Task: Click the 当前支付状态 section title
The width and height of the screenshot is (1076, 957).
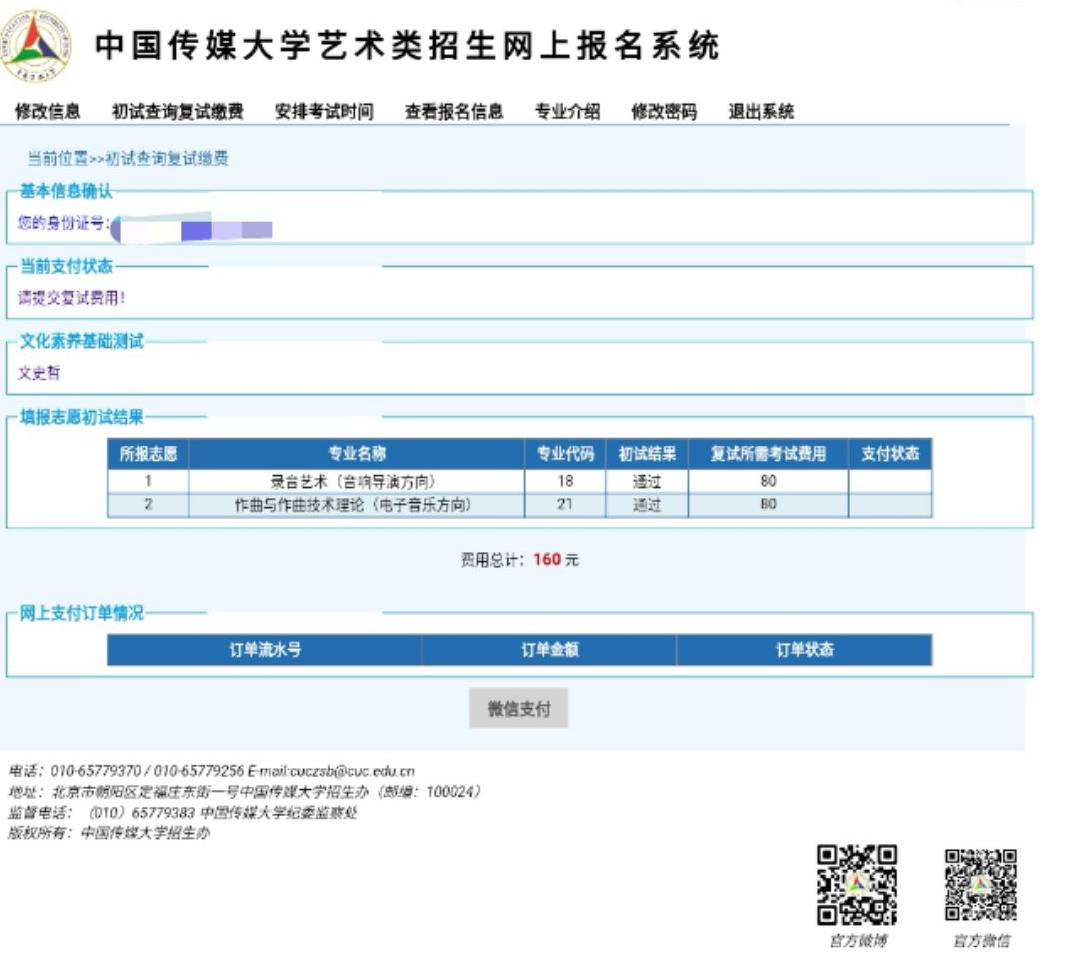Action: 66,266
